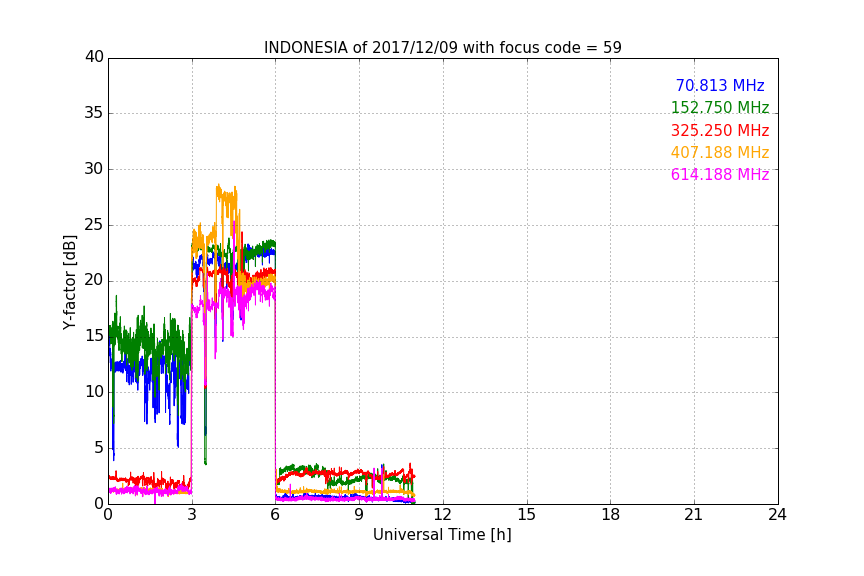Select the 407.188 MHz legend label
The height and width of the screenshot is (576, 864).
(720, 152)
